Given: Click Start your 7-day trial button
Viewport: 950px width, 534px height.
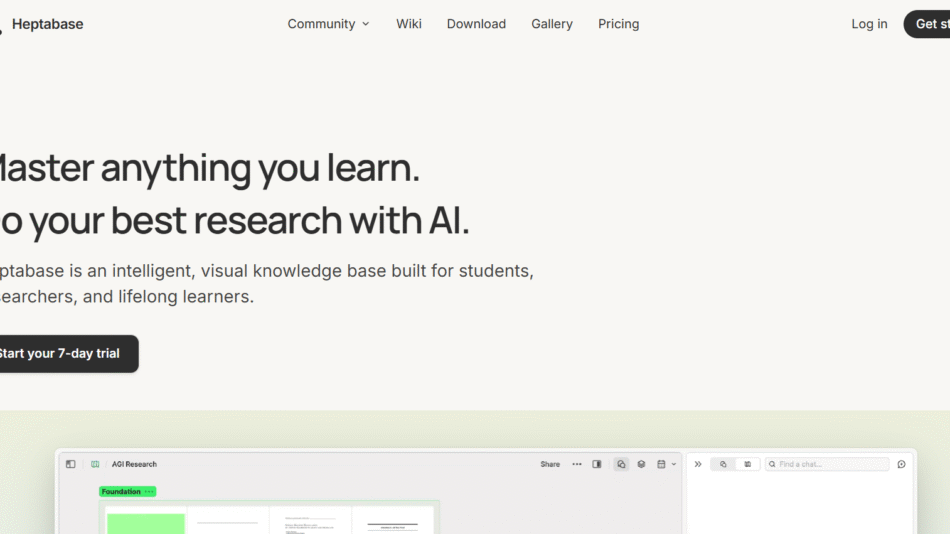Looking at the screenshot, I should [62, 354].
